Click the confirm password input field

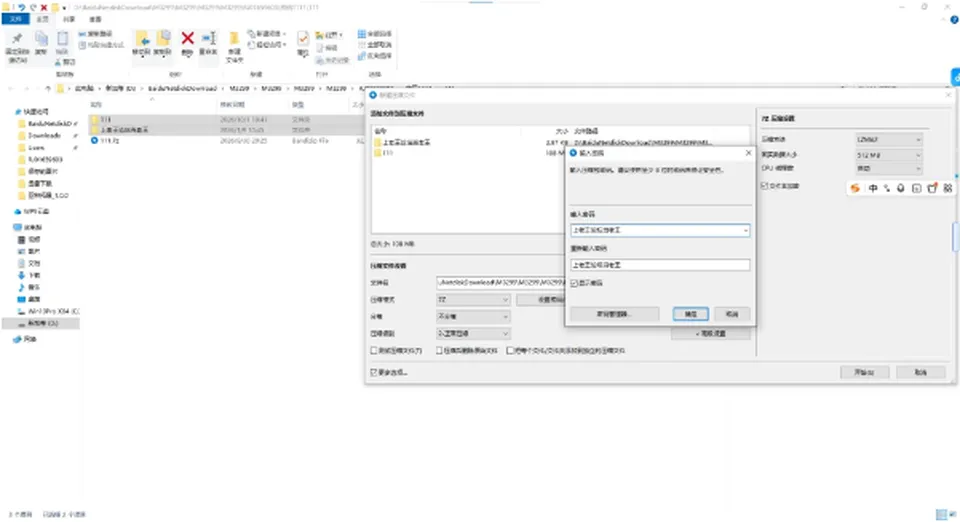tap(660, 265)
